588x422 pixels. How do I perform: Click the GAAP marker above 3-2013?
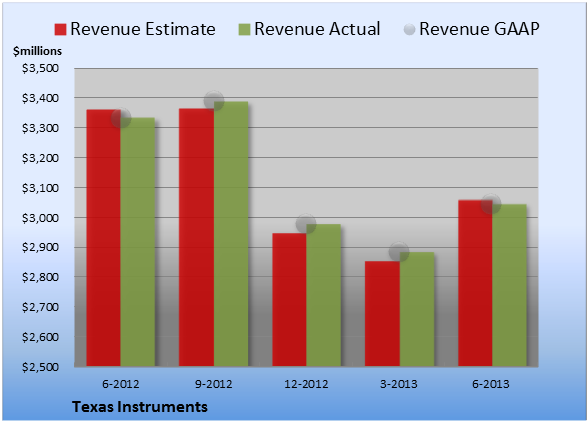(399, 252)
